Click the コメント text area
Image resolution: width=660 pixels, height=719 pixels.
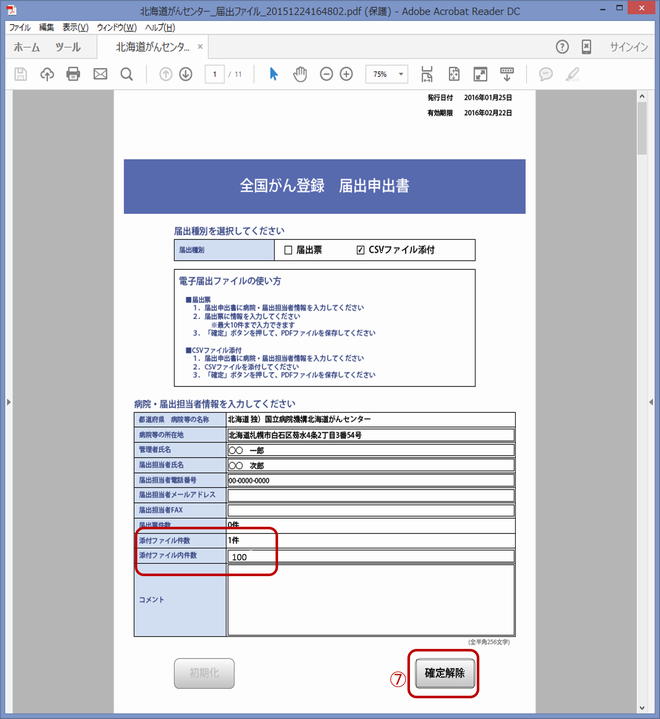[x=371, y=600]
